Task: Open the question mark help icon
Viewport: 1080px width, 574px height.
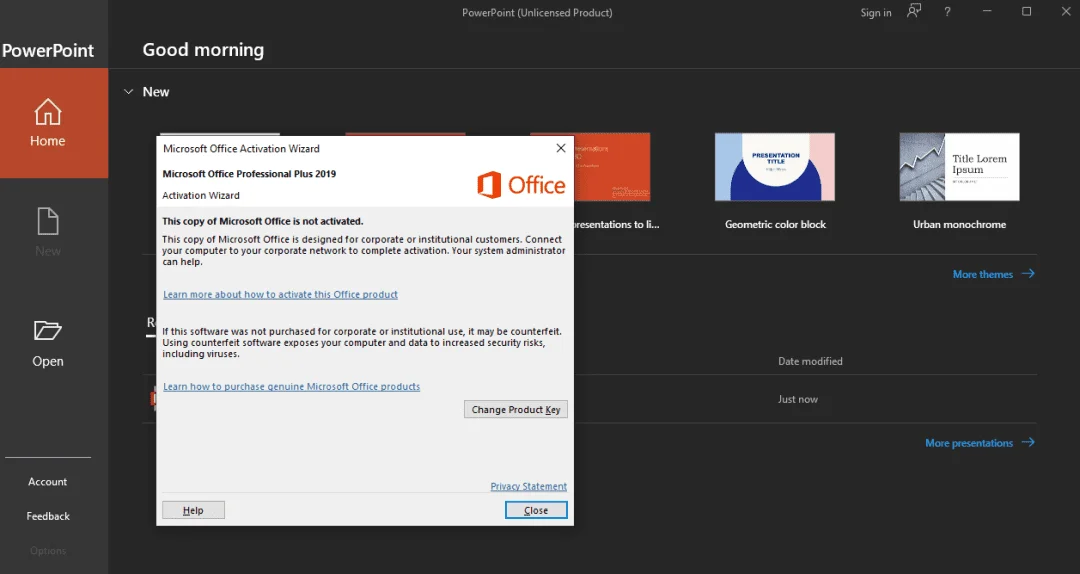Action: pos(947,12)
